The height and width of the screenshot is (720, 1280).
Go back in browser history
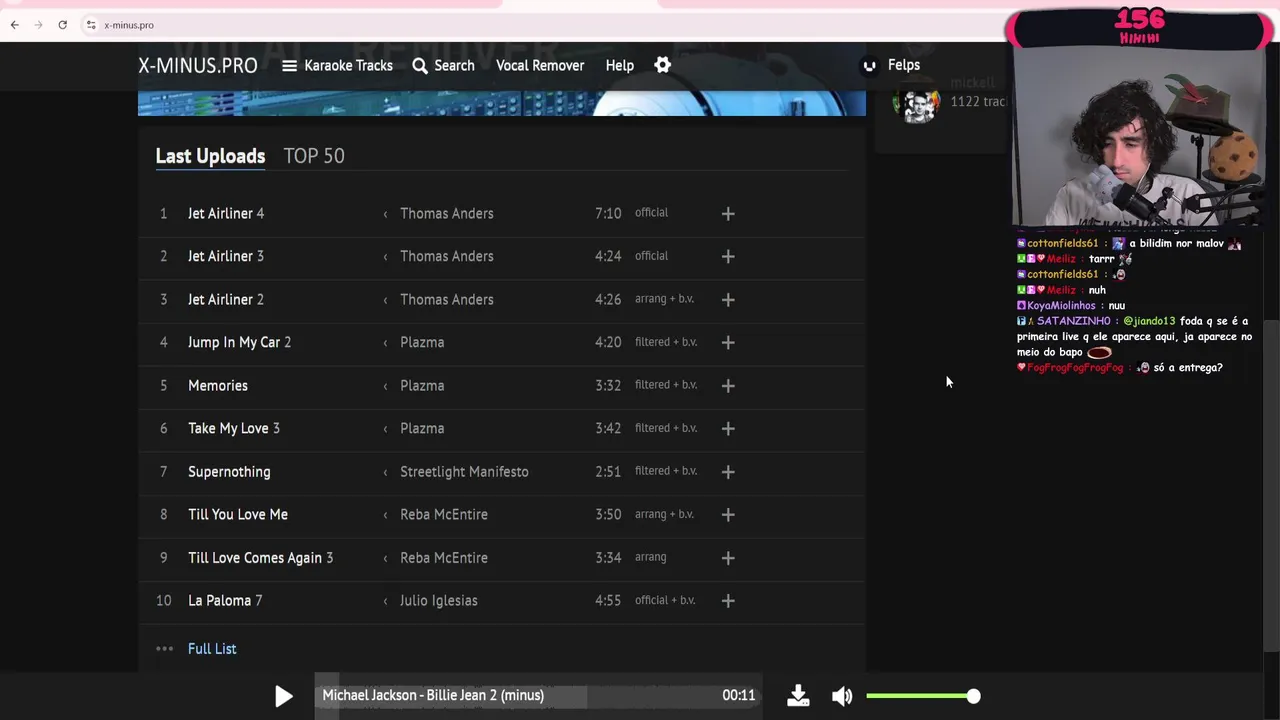(x=14, y=25)
